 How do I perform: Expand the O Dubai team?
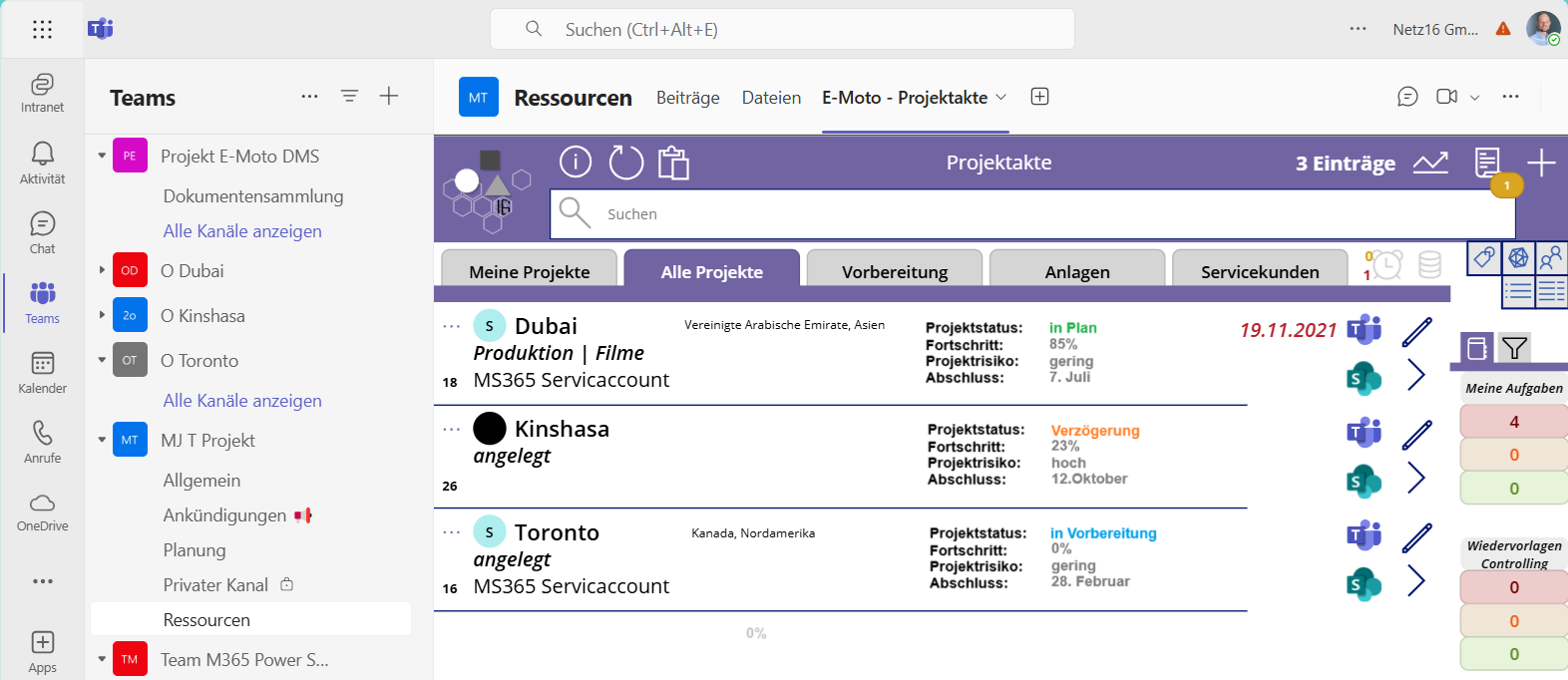tap(102, 270)
